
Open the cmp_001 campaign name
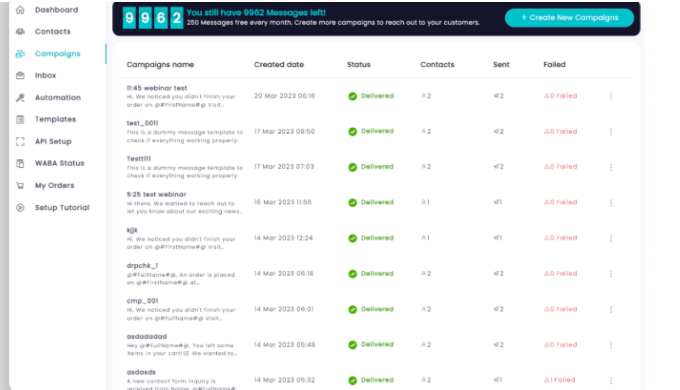[x=142, y=301]
